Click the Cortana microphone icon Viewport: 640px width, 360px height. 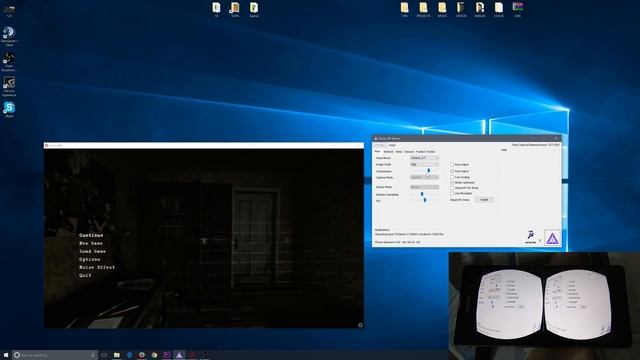93,355
